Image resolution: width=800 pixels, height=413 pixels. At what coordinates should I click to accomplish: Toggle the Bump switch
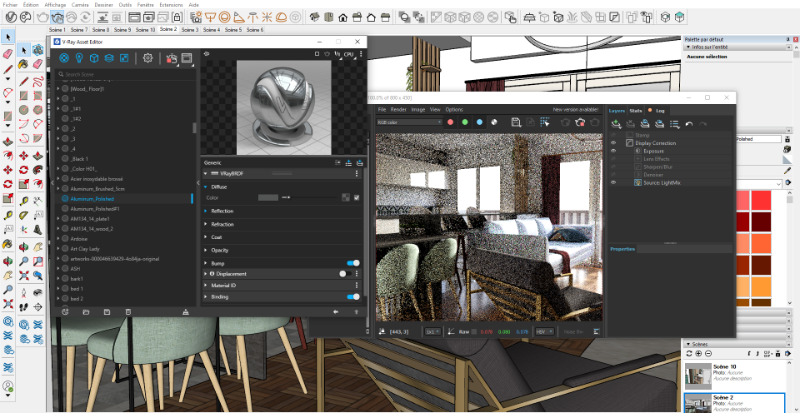(352, 263)
